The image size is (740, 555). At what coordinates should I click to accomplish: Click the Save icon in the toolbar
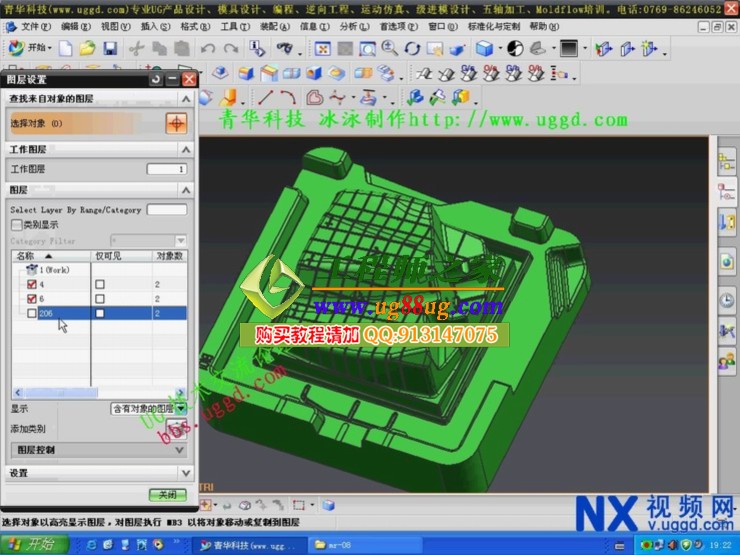[x=110, y=48]
